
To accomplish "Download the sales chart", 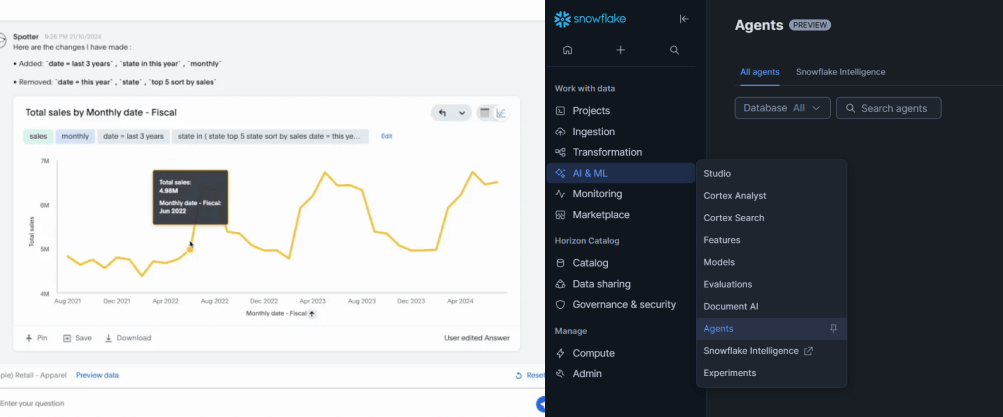I will point(127,338).
